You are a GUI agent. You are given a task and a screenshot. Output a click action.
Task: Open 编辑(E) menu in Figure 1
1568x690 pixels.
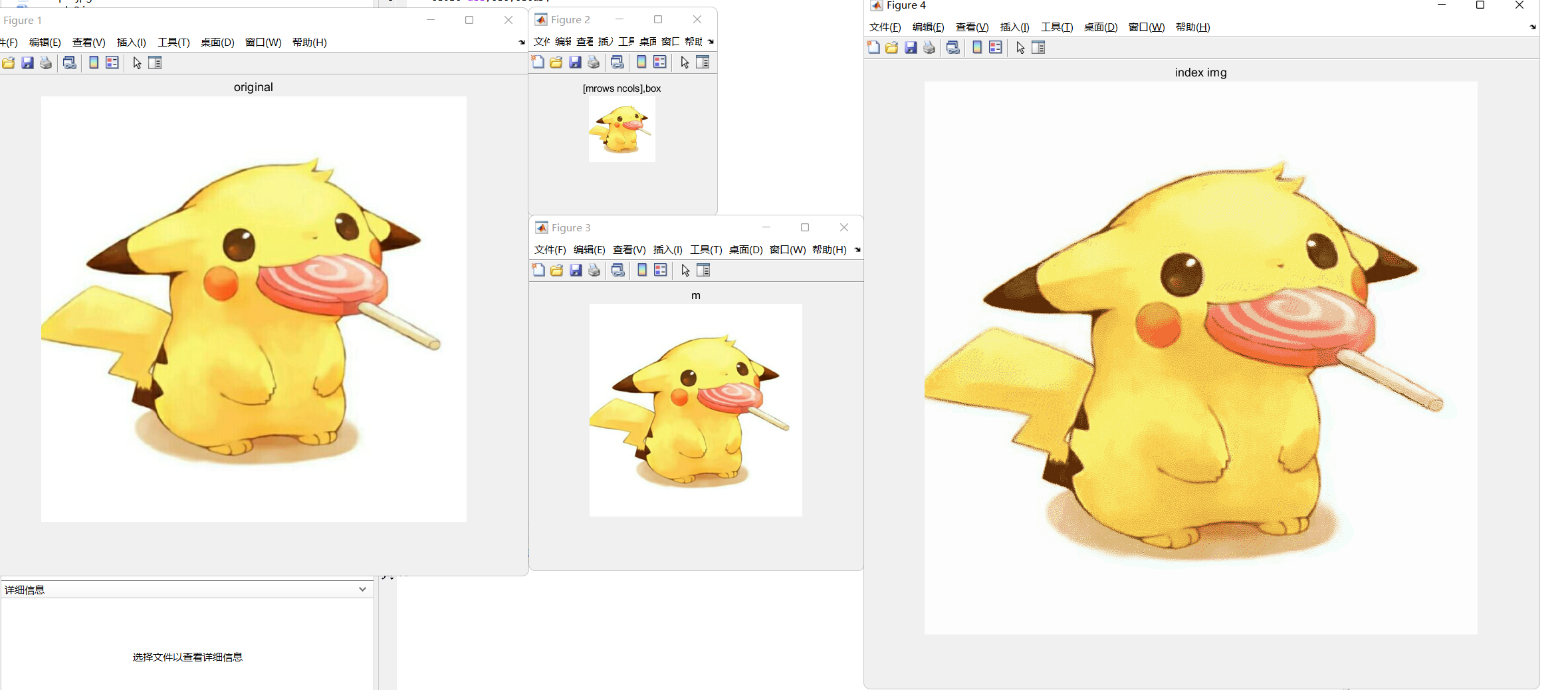coord(45,43)
